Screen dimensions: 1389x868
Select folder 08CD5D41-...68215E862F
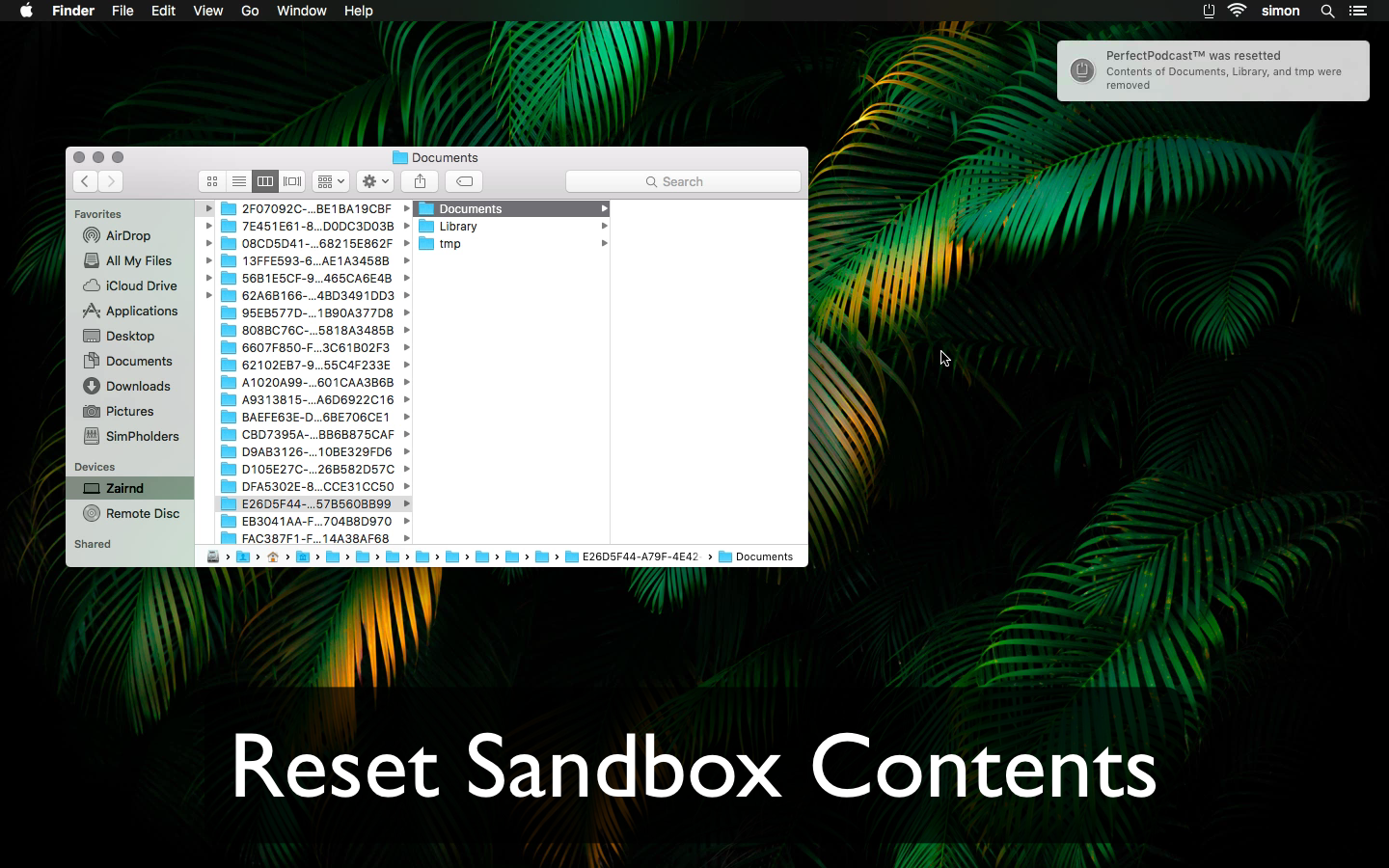click(x=313, y=243)
